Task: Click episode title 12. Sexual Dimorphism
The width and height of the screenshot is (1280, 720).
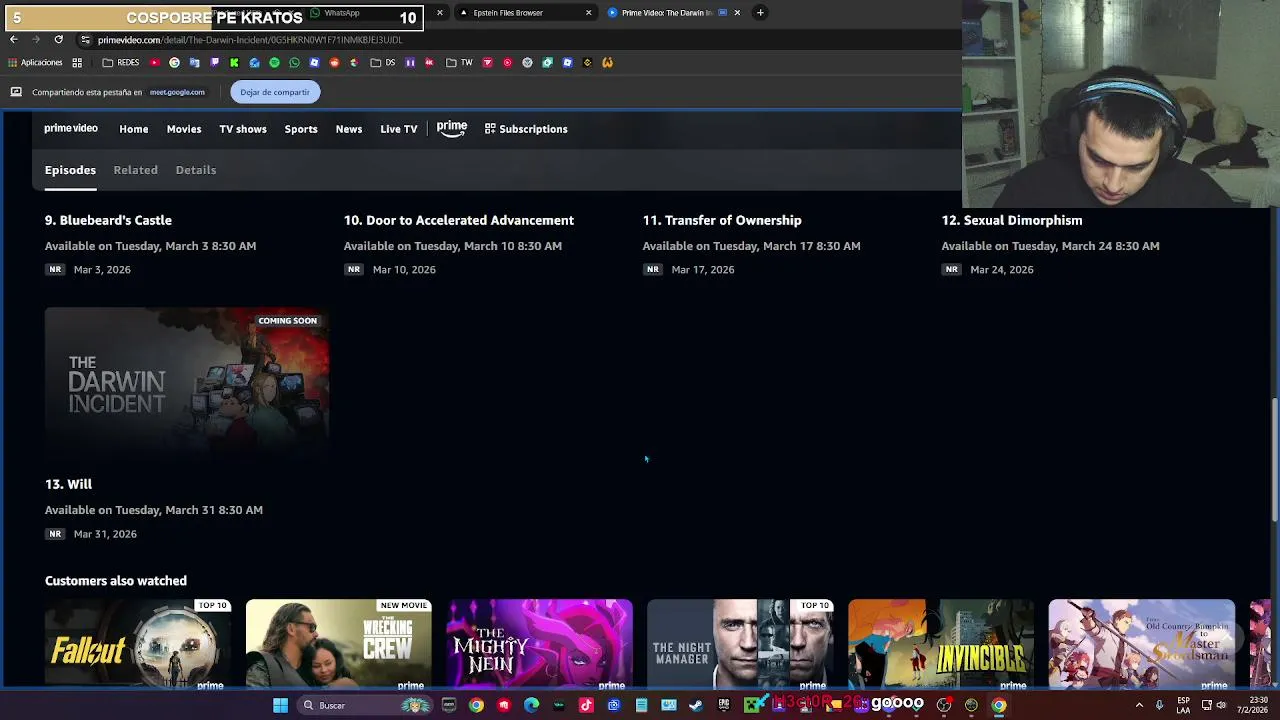Action: [1012, 220]
